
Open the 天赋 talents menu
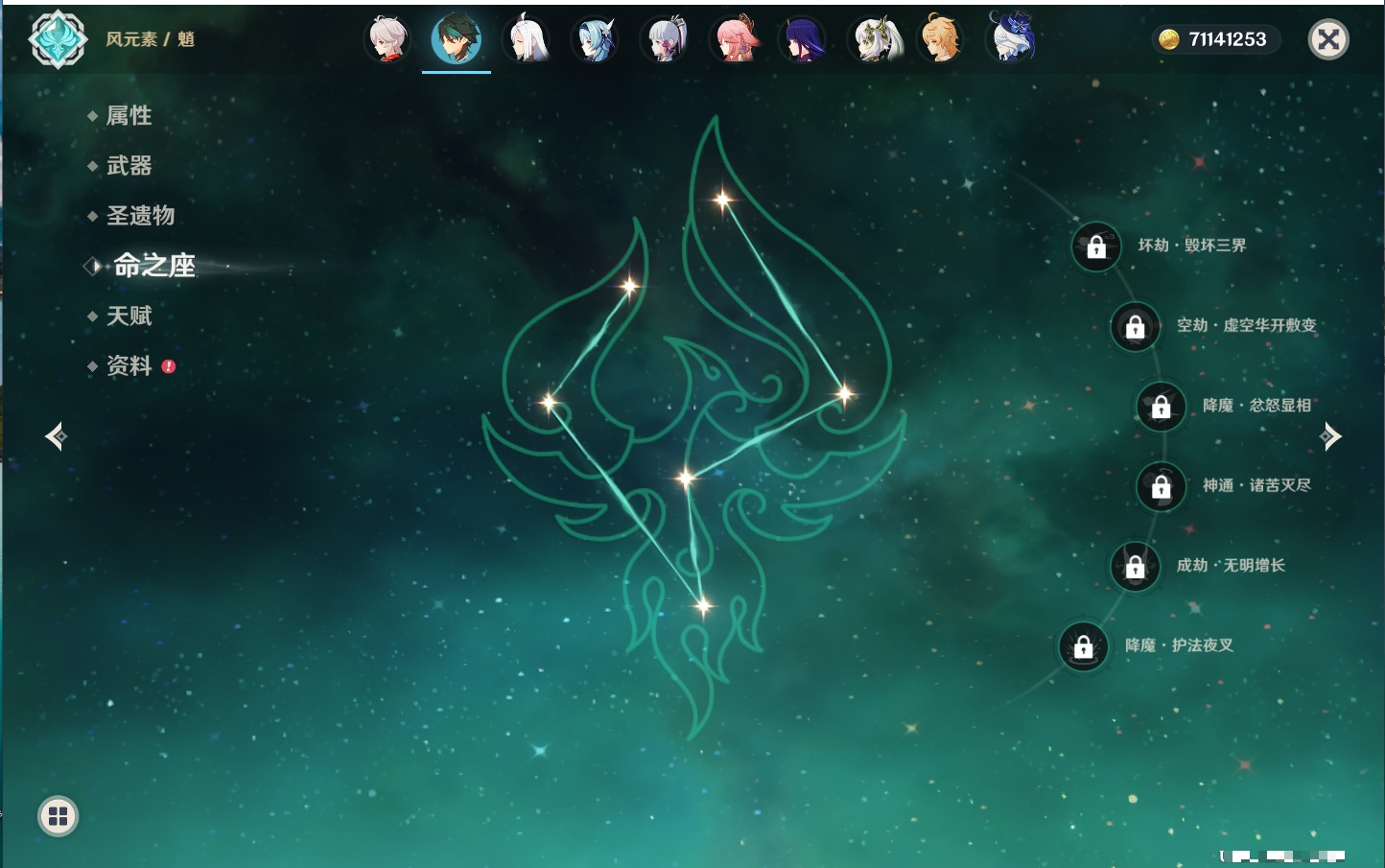129,316
